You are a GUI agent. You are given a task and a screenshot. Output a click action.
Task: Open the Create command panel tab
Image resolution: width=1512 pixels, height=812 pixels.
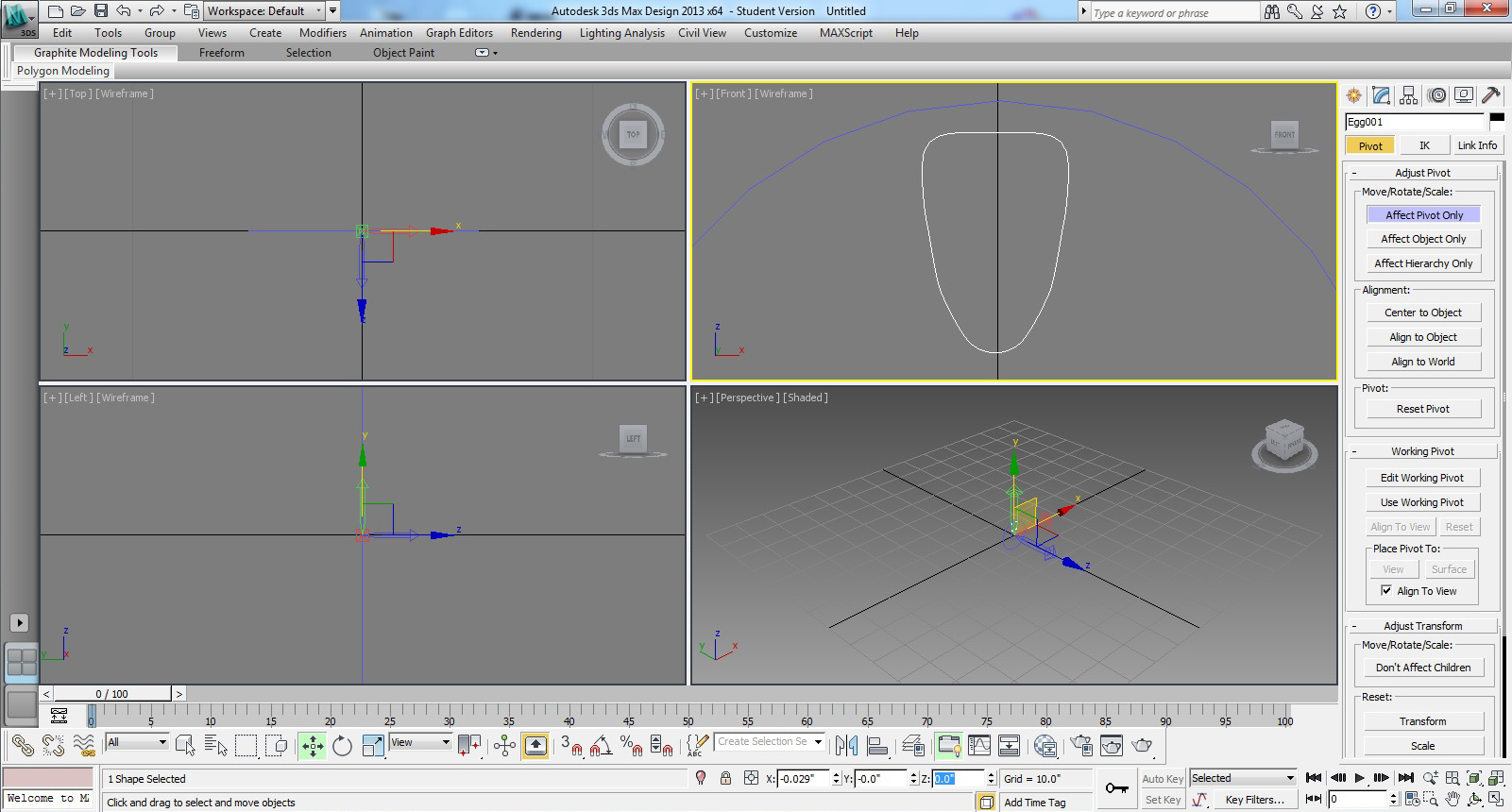[1354, 95]
